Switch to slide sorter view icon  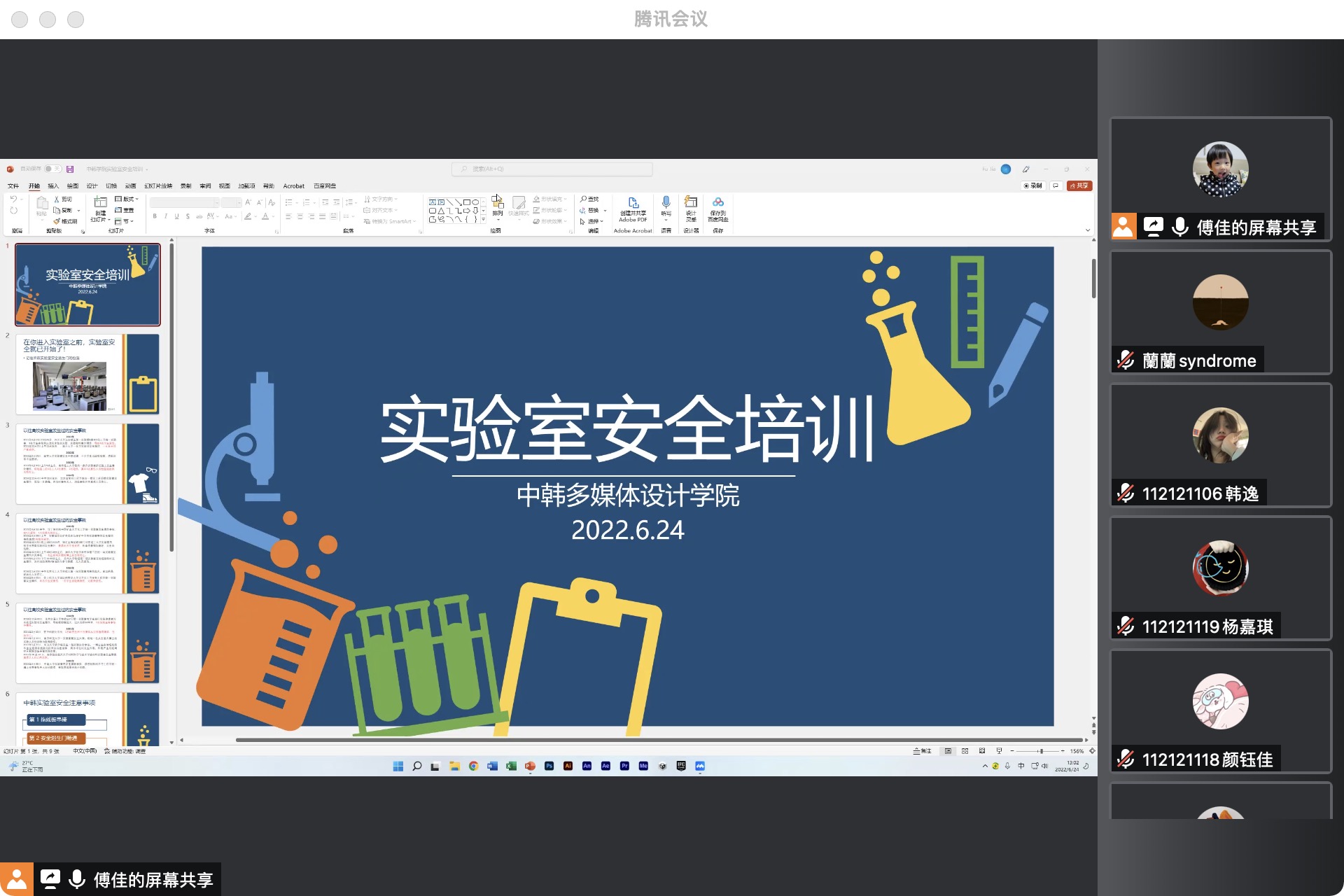point(965,751)
